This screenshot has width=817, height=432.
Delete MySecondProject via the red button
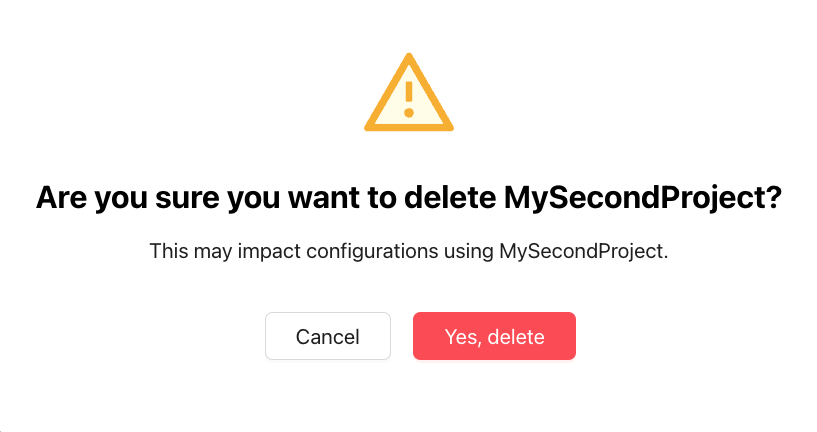[x=494, y=336]
